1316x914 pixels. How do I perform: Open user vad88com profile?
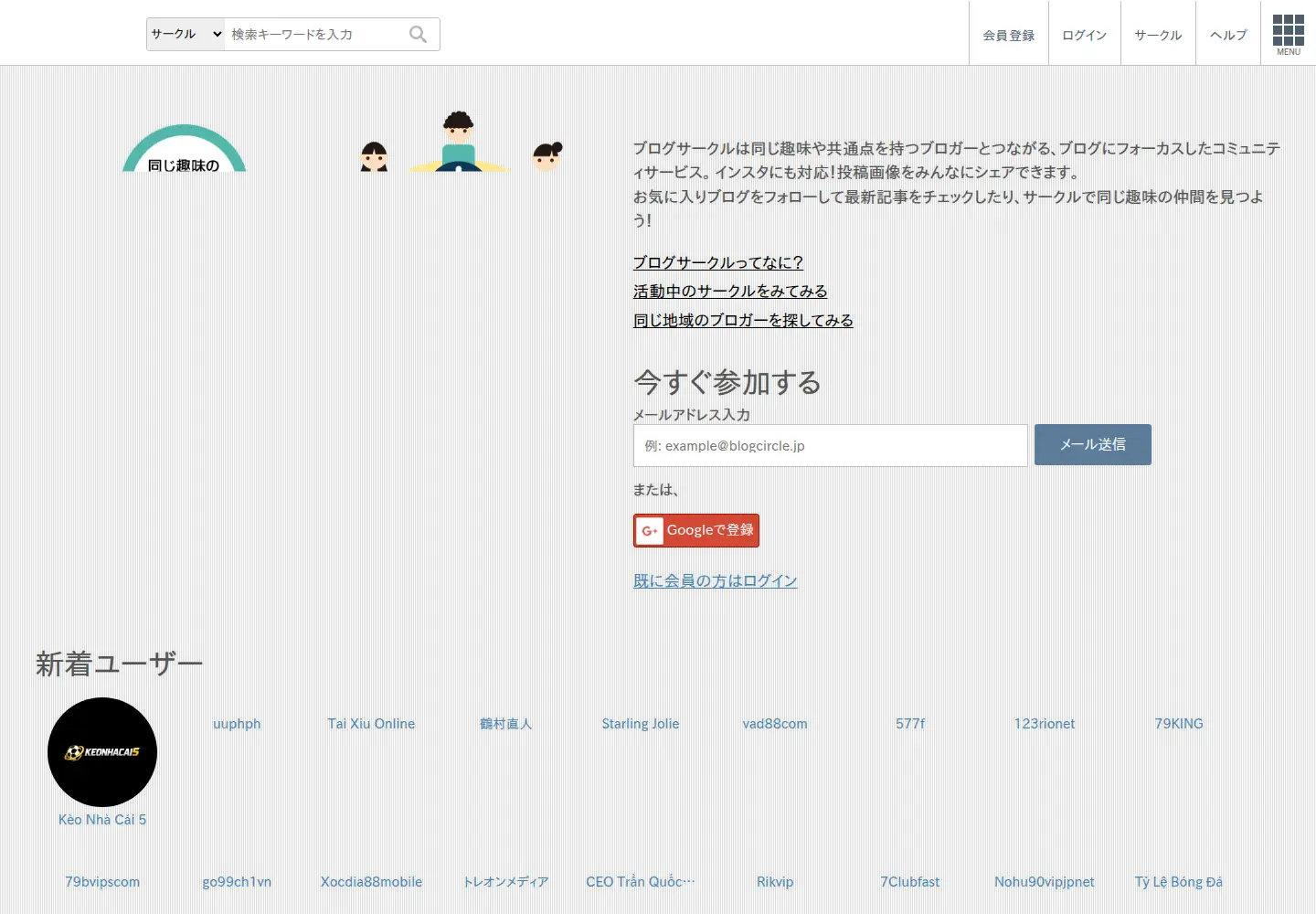pyautogui.click(x=775, y=724)
